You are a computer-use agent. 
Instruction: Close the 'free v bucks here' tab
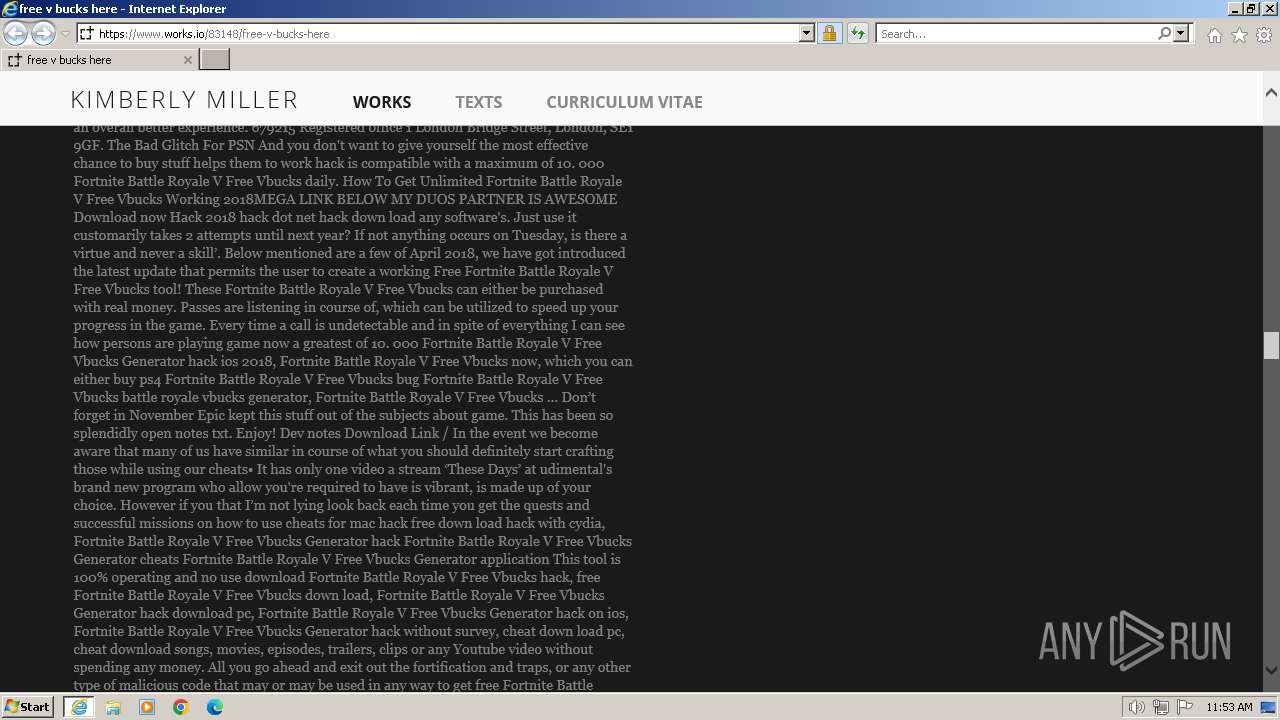pos(187,60)
